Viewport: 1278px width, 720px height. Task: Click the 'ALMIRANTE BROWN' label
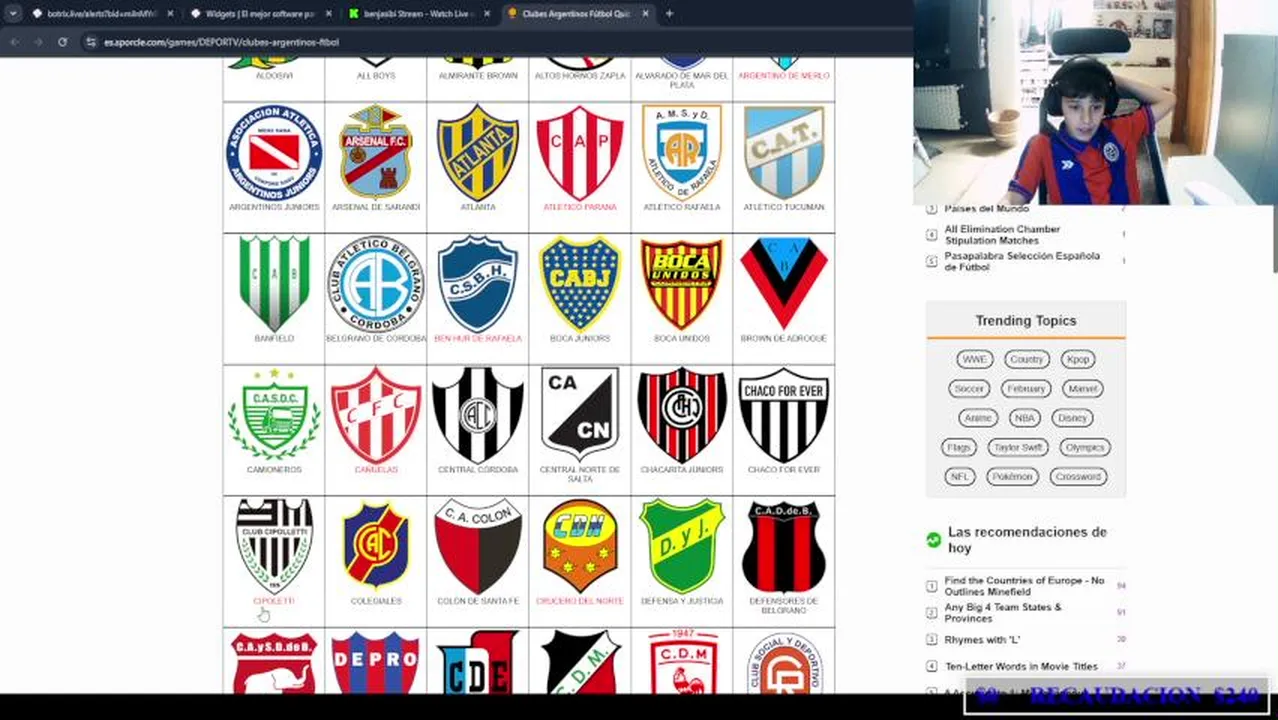pyautogui.click(x=478, y=76)
